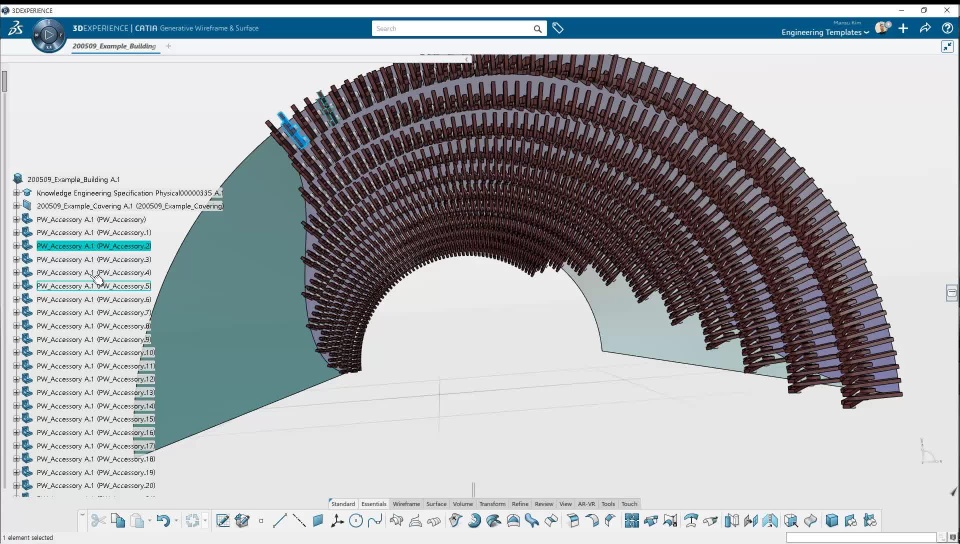
Task: Click the top Search input field
Action: pos(450,29)
